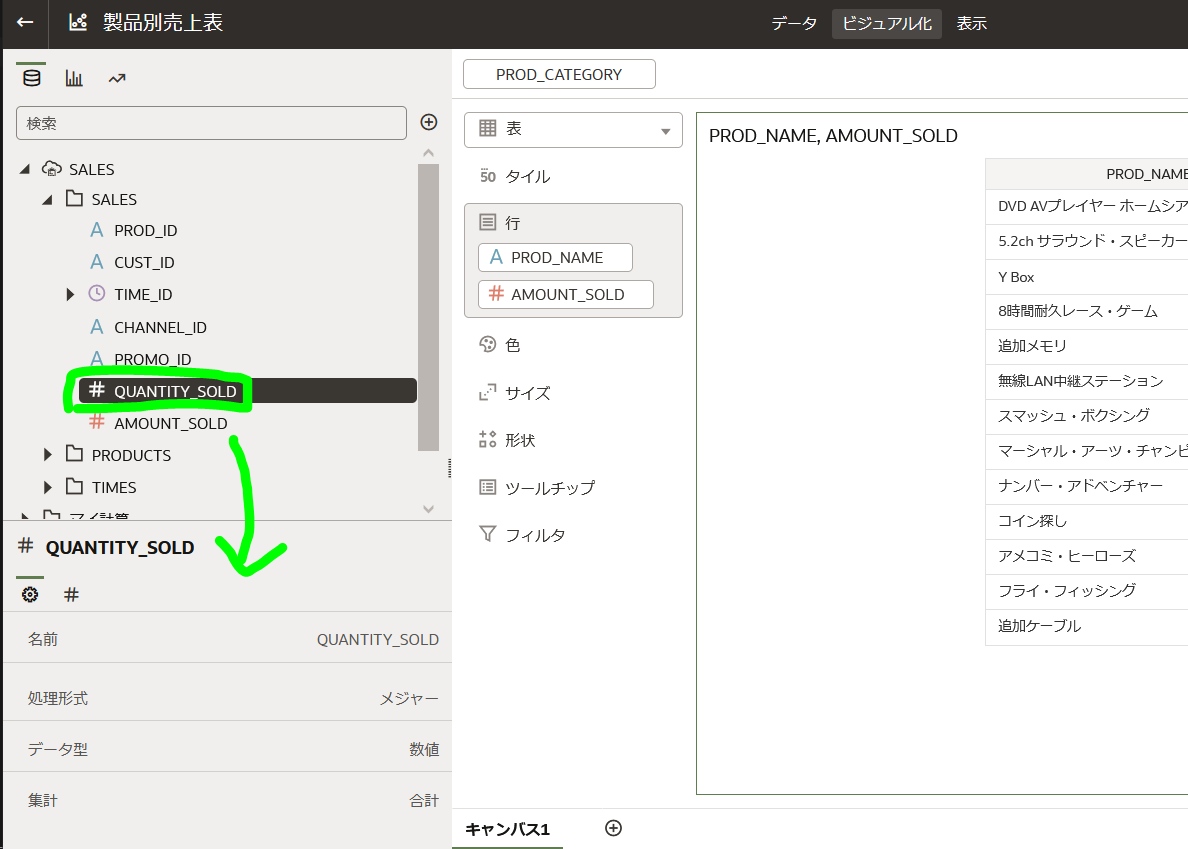Image resolution: width=1188 pixels, height=849 pixels.
Task: Open the 表 visualization type dropdown
Action: point(573,130)
